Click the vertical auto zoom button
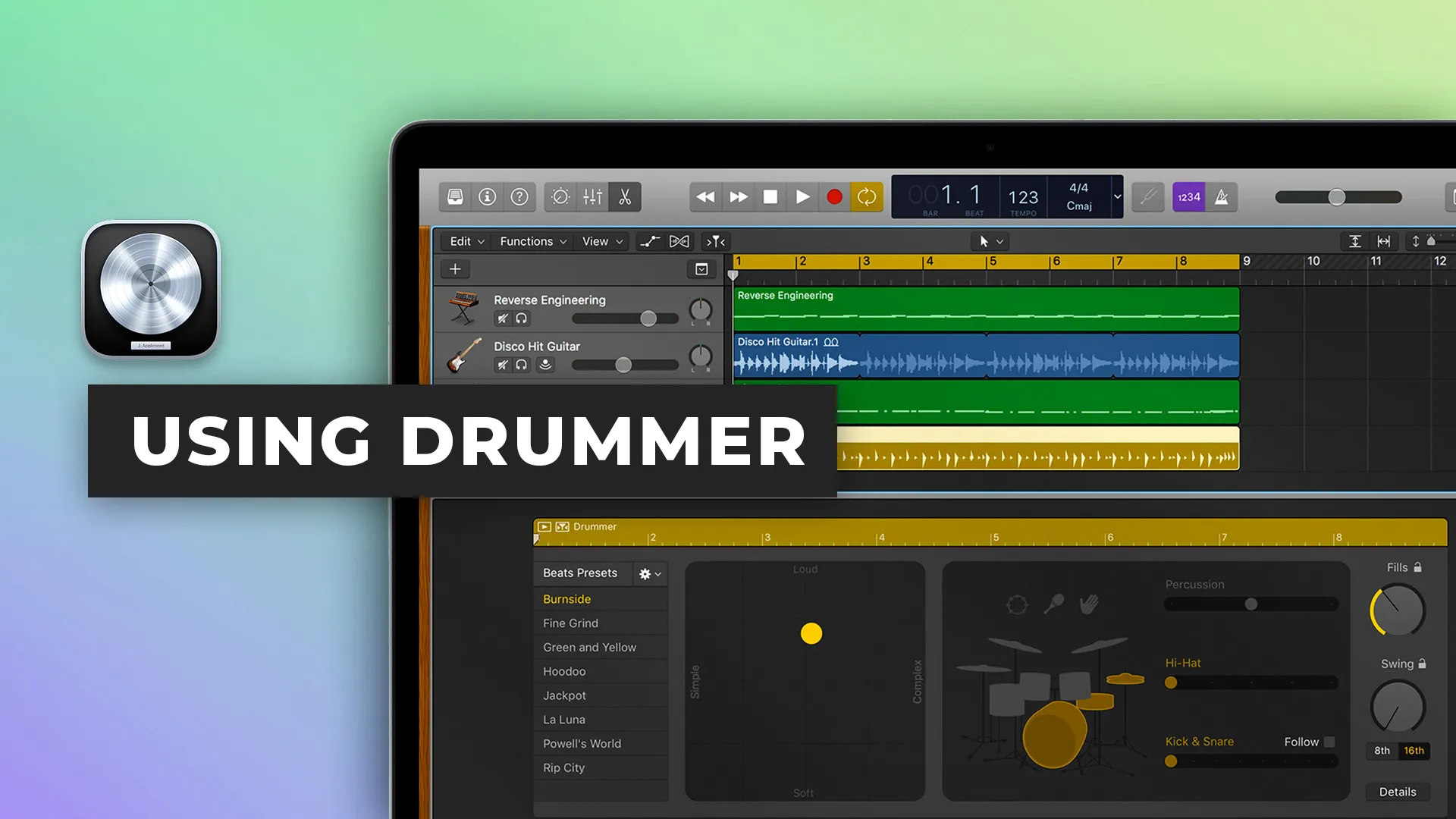Image resolution: width=1456 pixels, height=819 pixels. 1355,241
